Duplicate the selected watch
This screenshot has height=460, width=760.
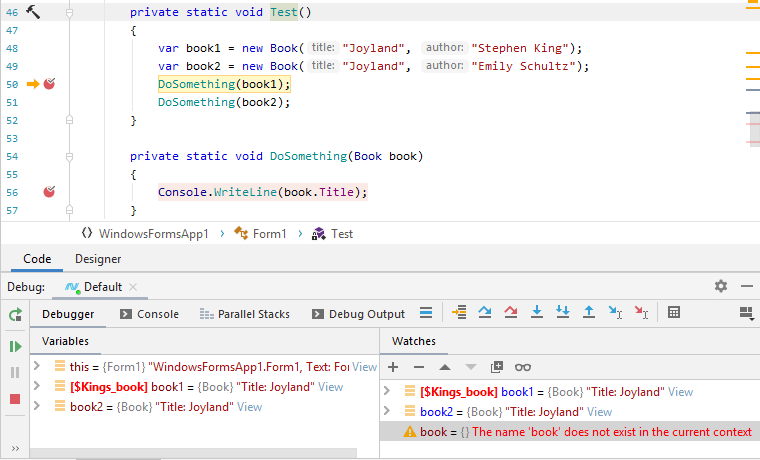pos(497,367)
